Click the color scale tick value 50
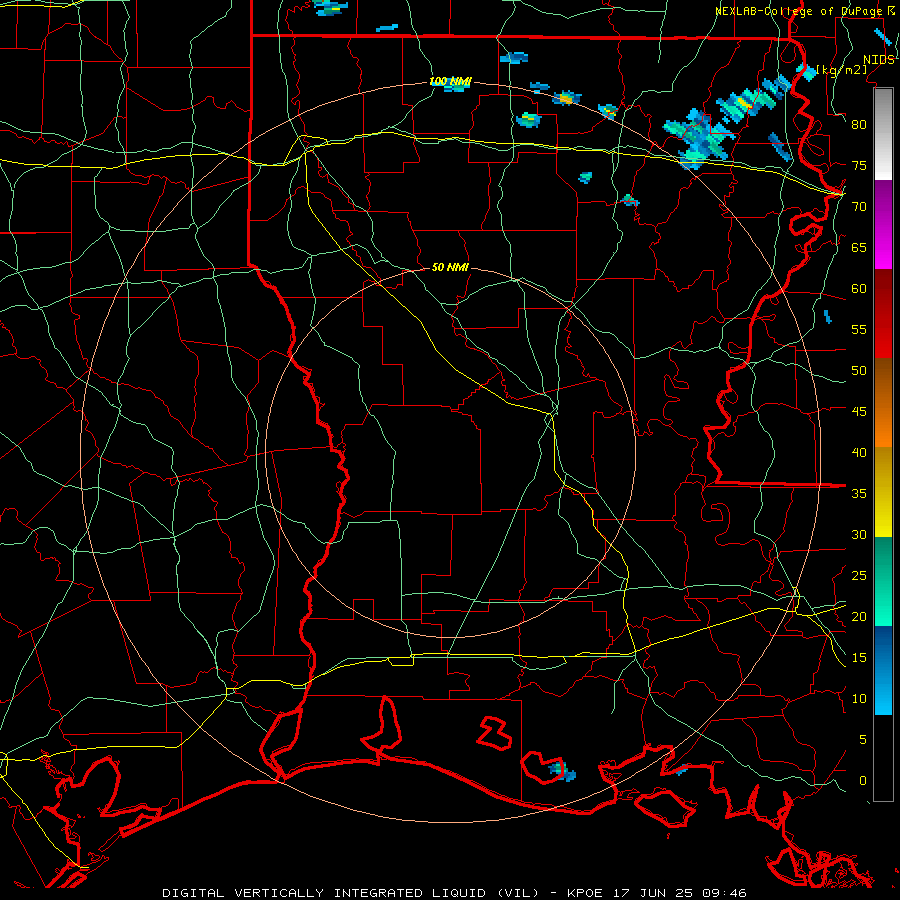The image size is (900, 900). pyautogui.click(x=859, y=371)
